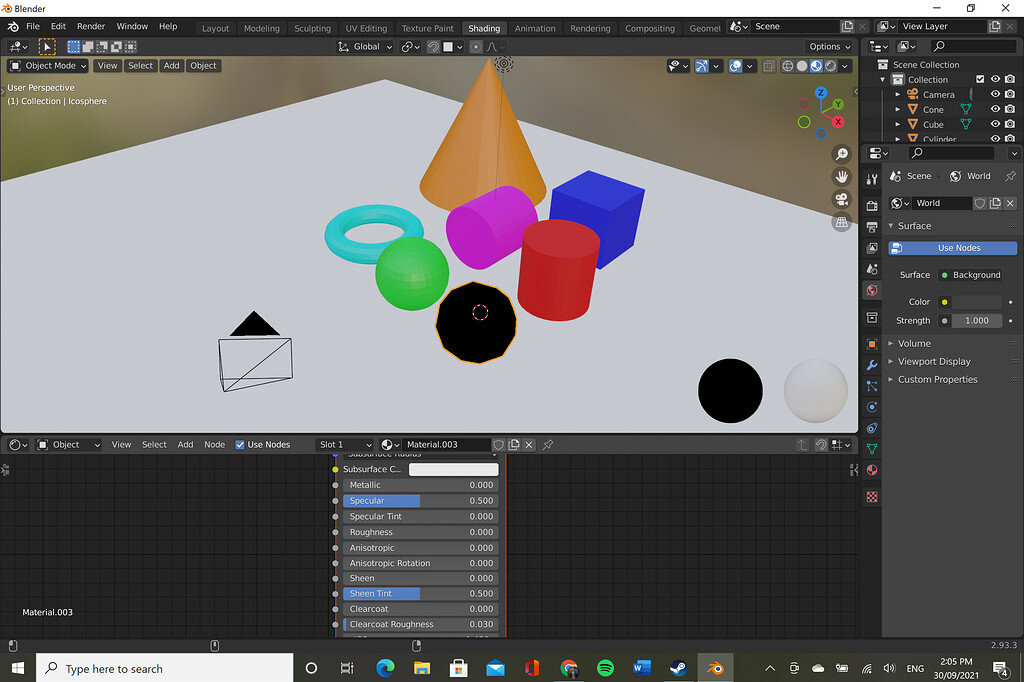Viewport: 1024px width, 682px height.
Task: Switch viewport to Rendered shading mode icon
Action: pos(830,66)
